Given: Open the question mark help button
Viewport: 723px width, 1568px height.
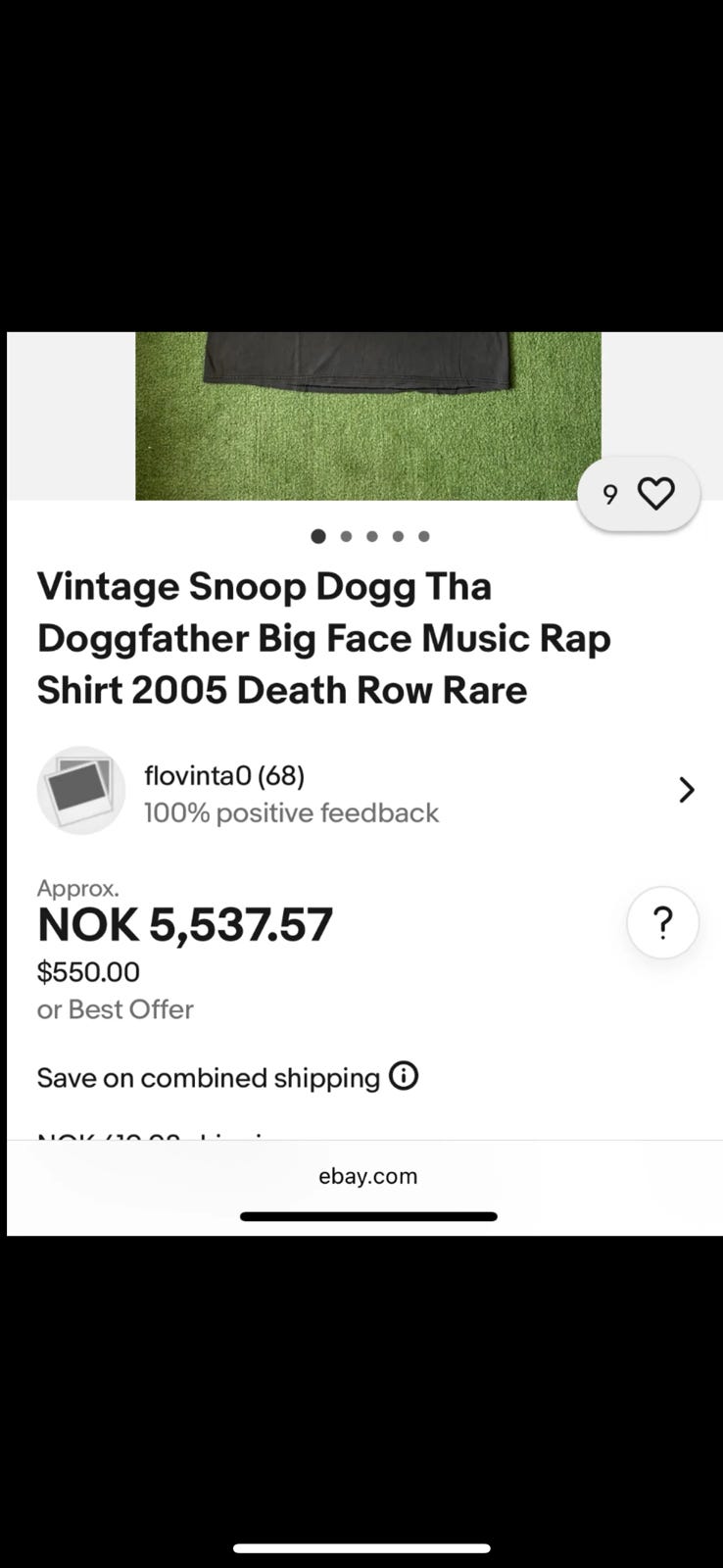Looking at the screenshot, I should pos(663,922).
